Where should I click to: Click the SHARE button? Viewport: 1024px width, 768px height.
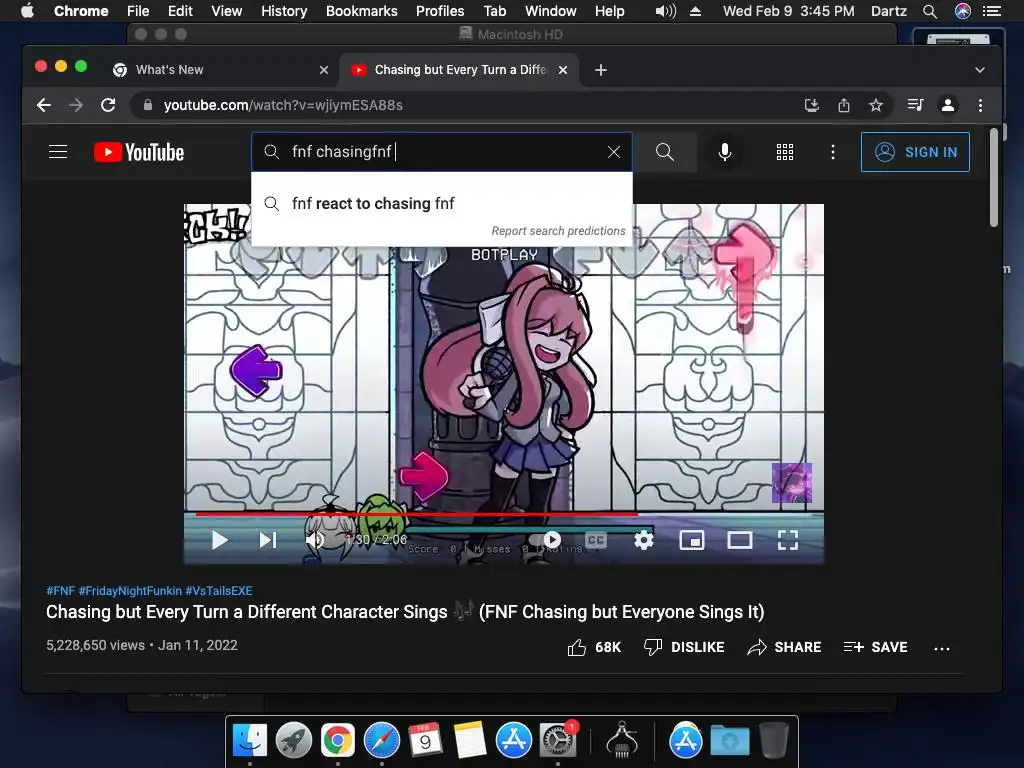784,647
